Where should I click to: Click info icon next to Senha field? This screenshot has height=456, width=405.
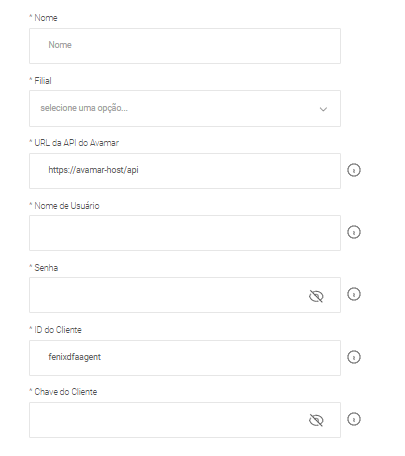[354, 294]
